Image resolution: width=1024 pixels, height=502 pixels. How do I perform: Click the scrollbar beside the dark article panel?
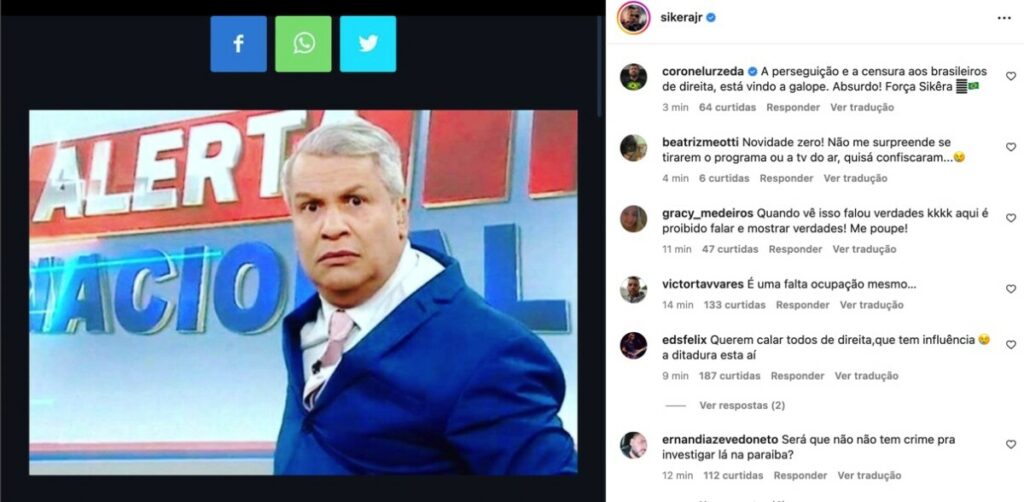[x=600, y=65]
